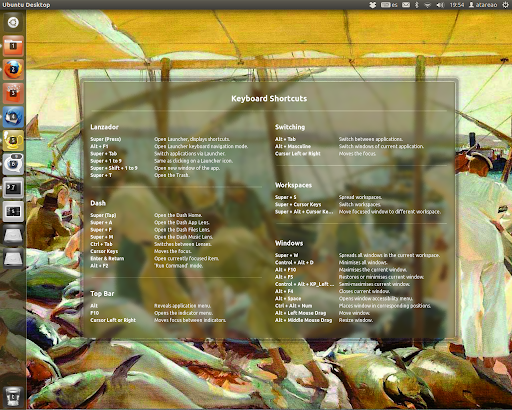Click the 'F10' Top Bar shortcut entry
Screen dimensions: 512x410
[x=95, y=313]
